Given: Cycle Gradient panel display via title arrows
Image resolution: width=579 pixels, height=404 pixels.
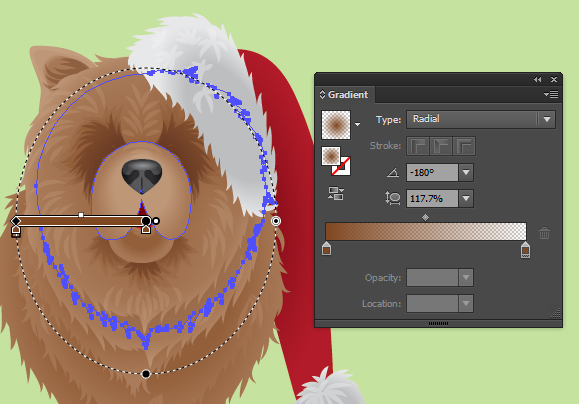Looking at the screenshot, I should [x=322, y=95].
